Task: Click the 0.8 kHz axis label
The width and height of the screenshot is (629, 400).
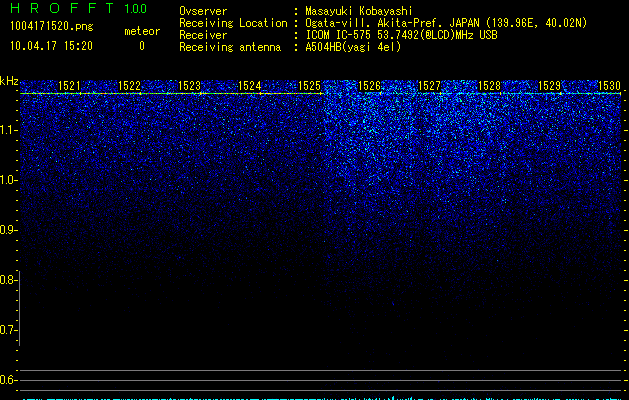Action: click(8, 280)
